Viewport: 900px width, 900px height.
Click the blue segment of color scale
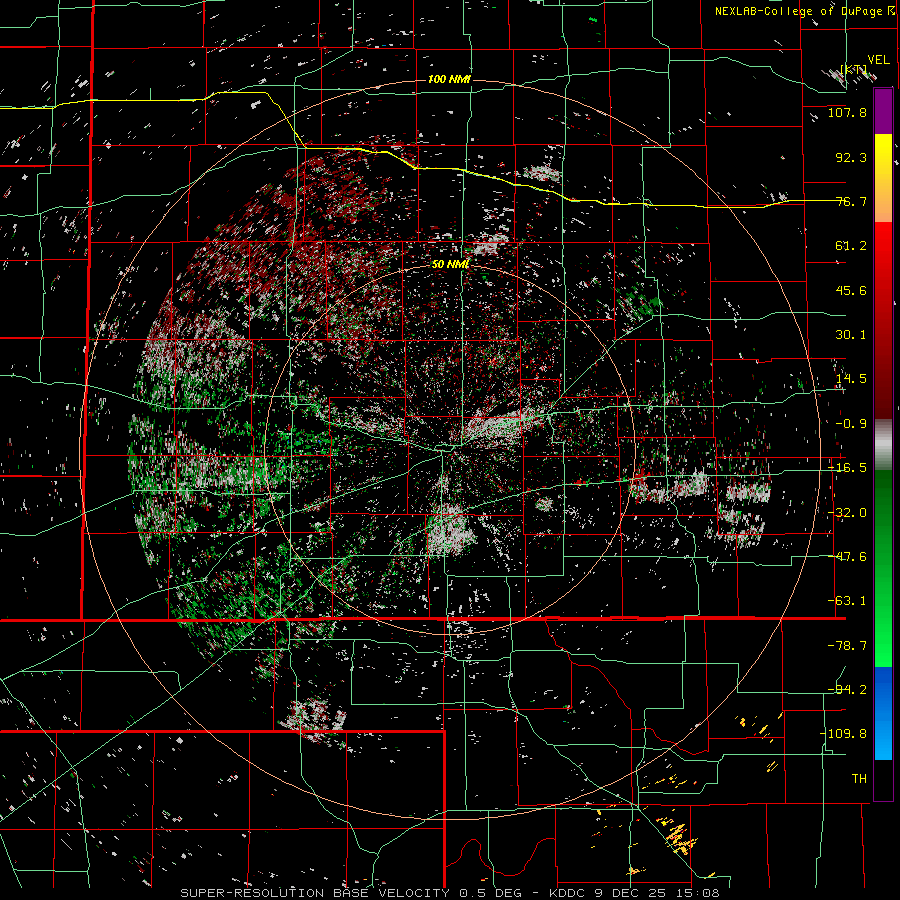[883, 713]
